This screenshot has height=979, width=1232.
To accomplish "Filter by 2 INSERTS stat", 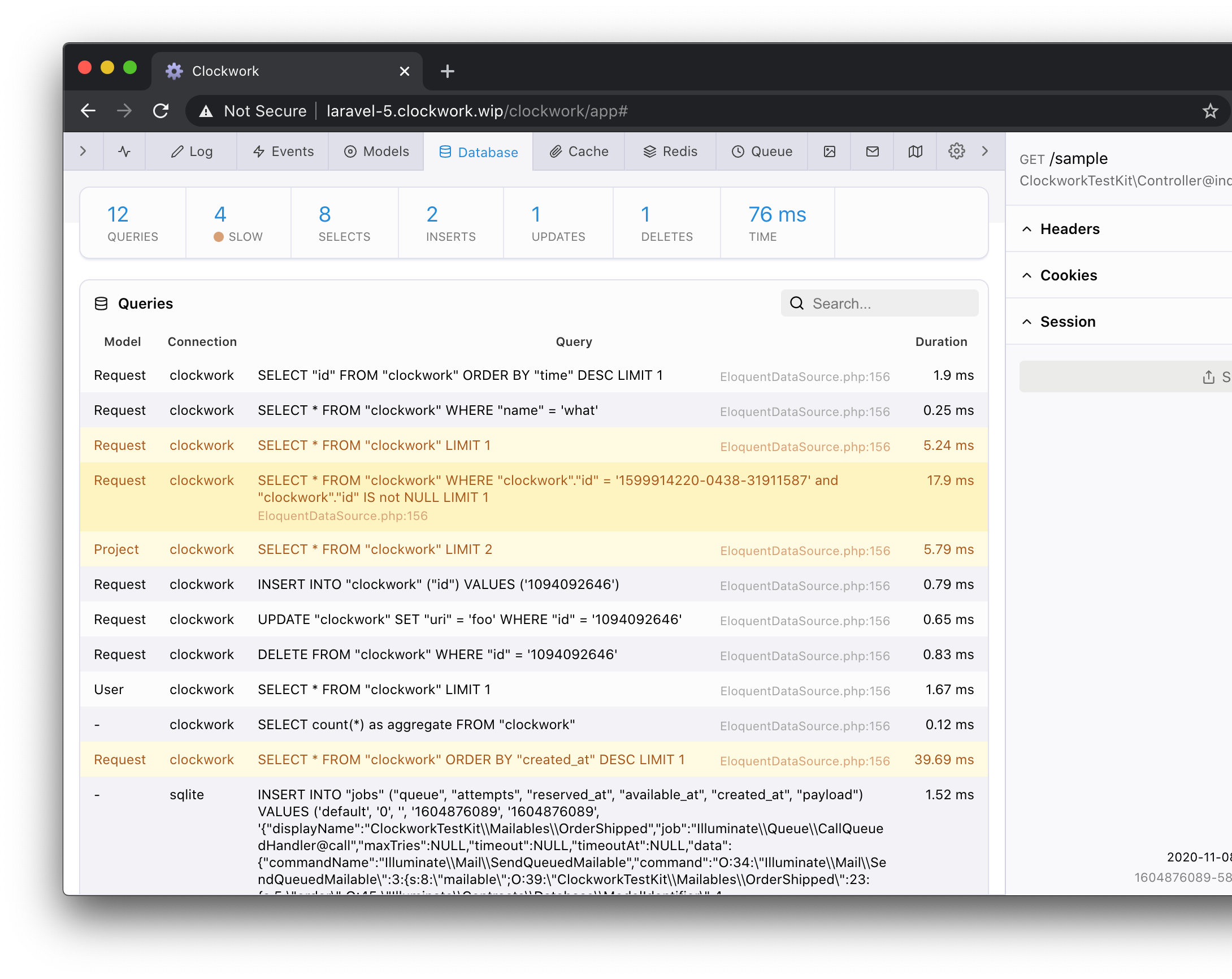I will [450, 223].
